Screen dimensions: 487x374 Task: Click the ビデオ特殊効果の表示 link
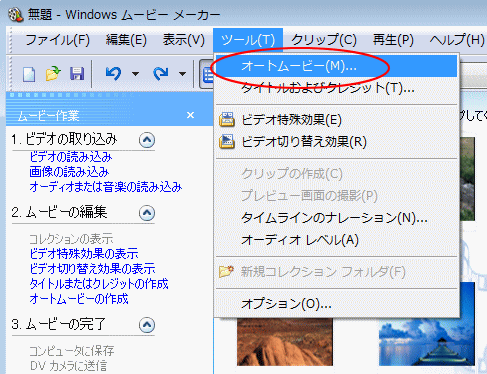(x=84, y=254)
